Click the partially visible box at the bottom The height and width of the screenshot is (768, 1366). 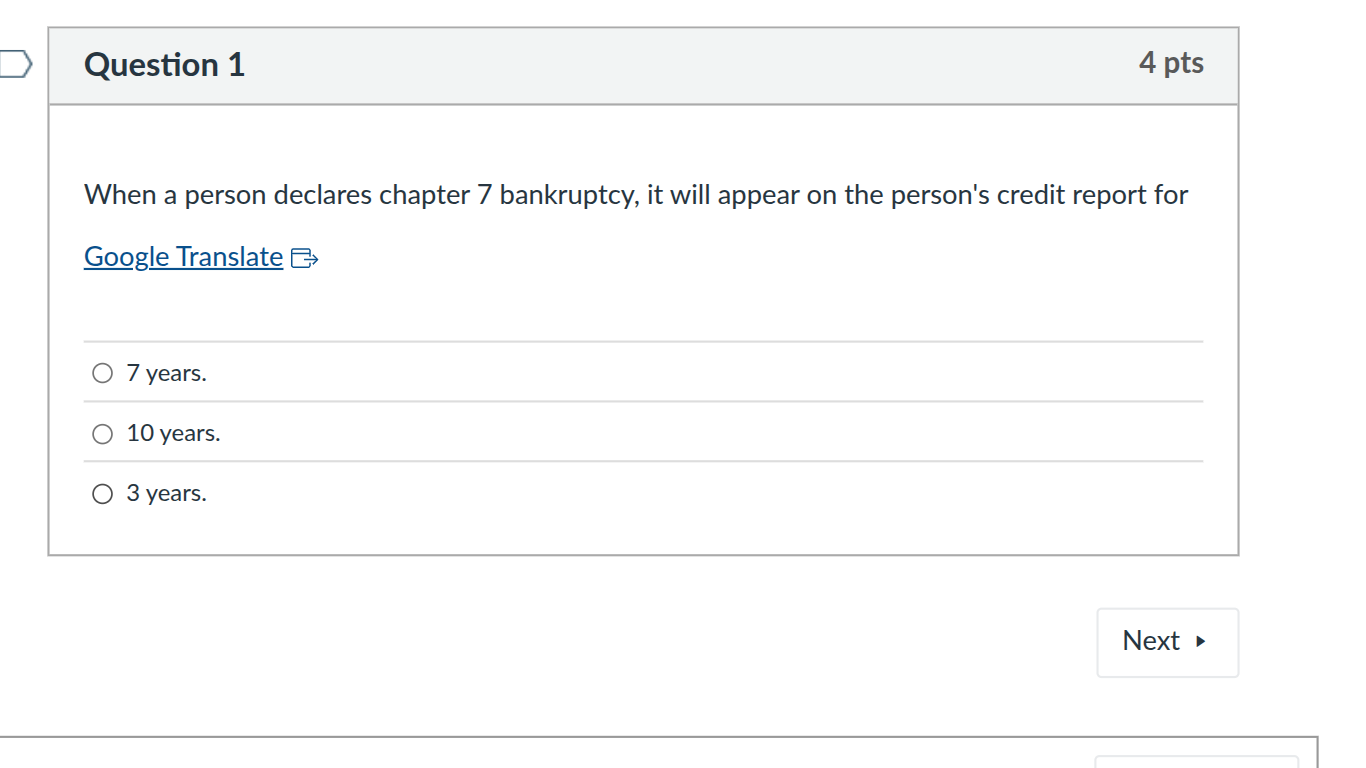[660, 755]
